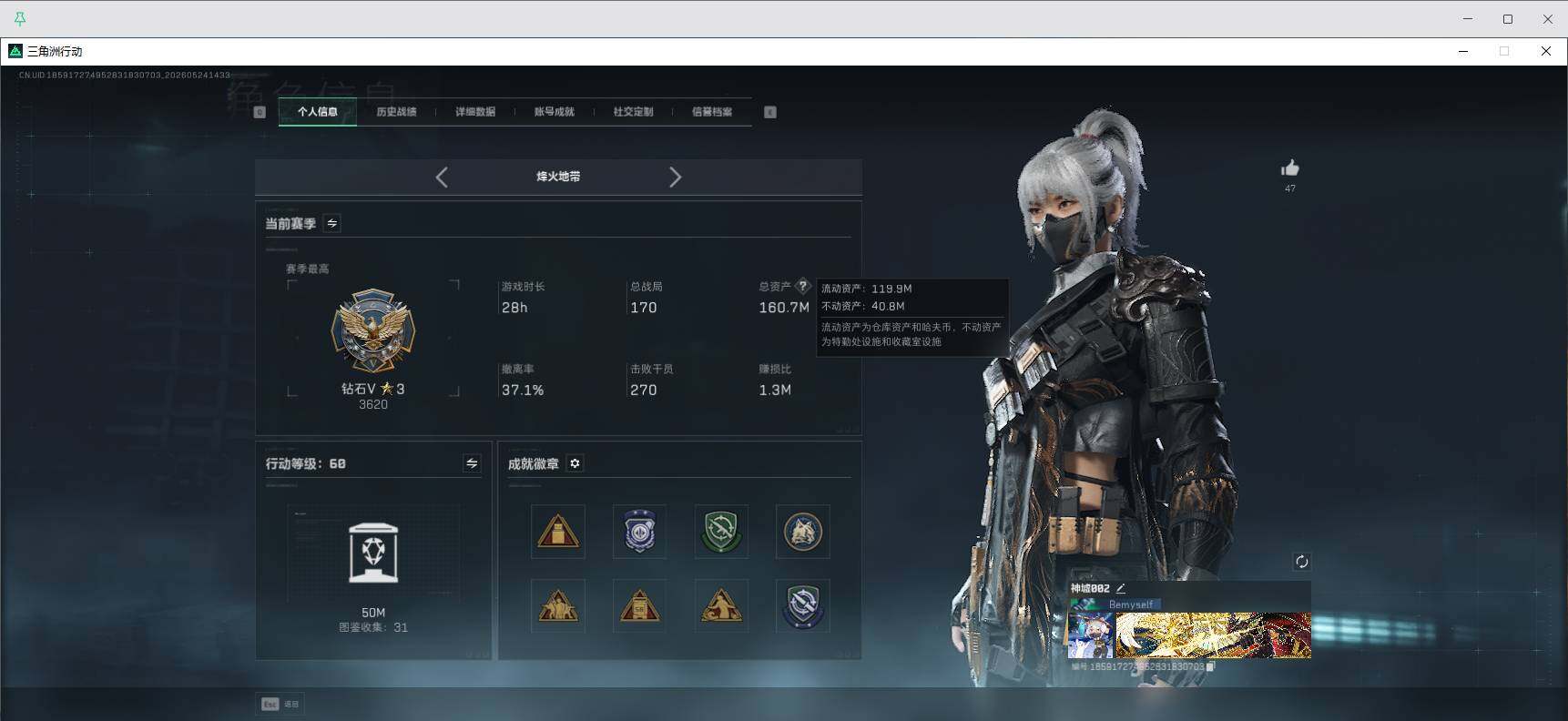Minimize the 三角洲行动 game window

(1463, 51)
